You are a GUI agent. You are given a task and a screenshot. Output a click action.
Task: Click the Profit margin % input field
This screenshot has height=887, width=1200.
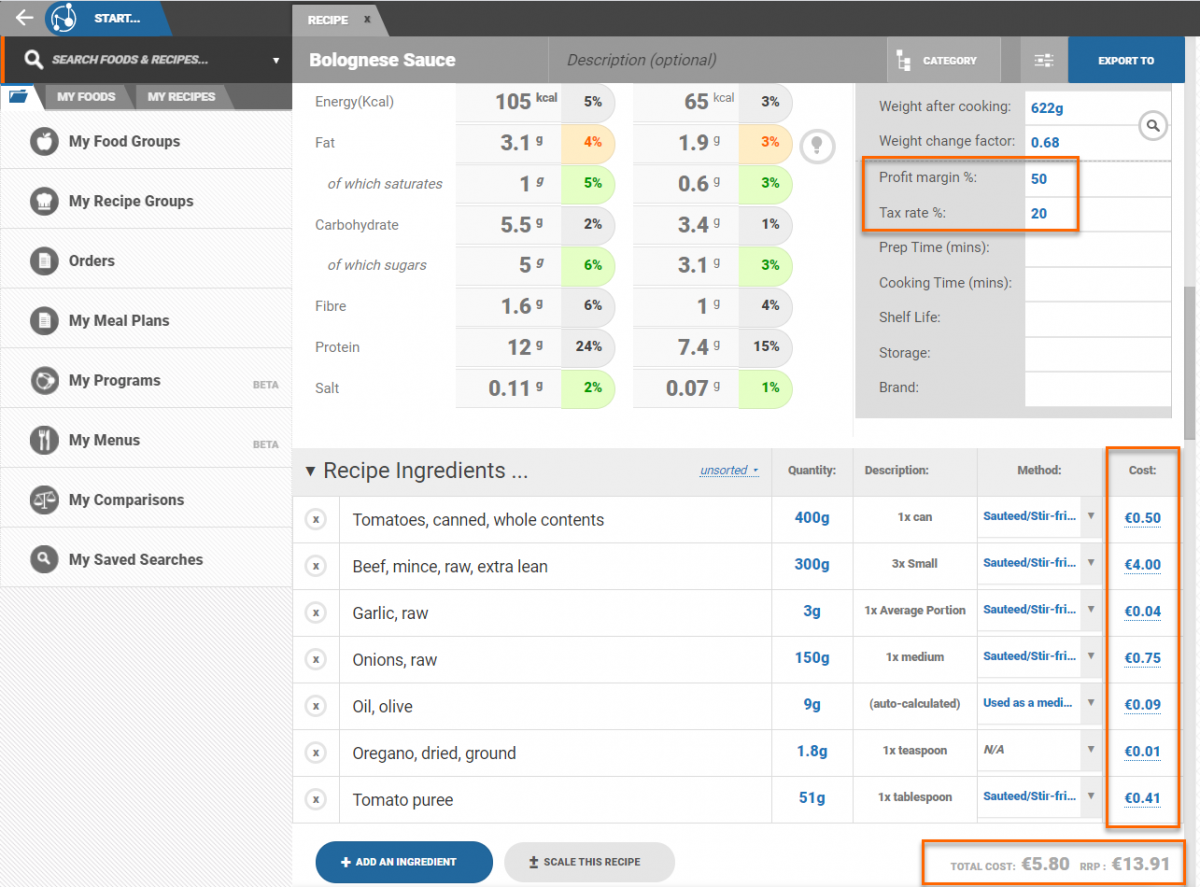coord(1097,178)
